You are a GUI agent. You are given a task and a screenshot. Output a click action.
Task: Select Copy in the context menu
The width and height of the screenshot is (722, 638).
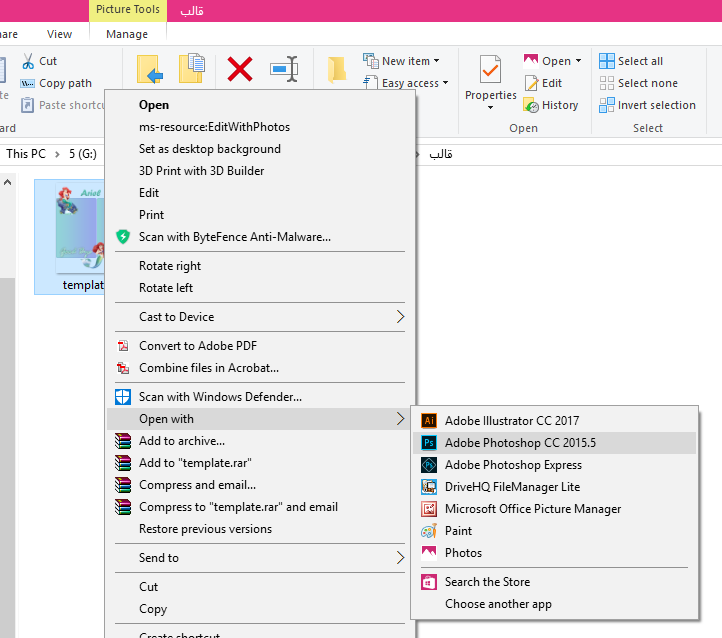260,609
